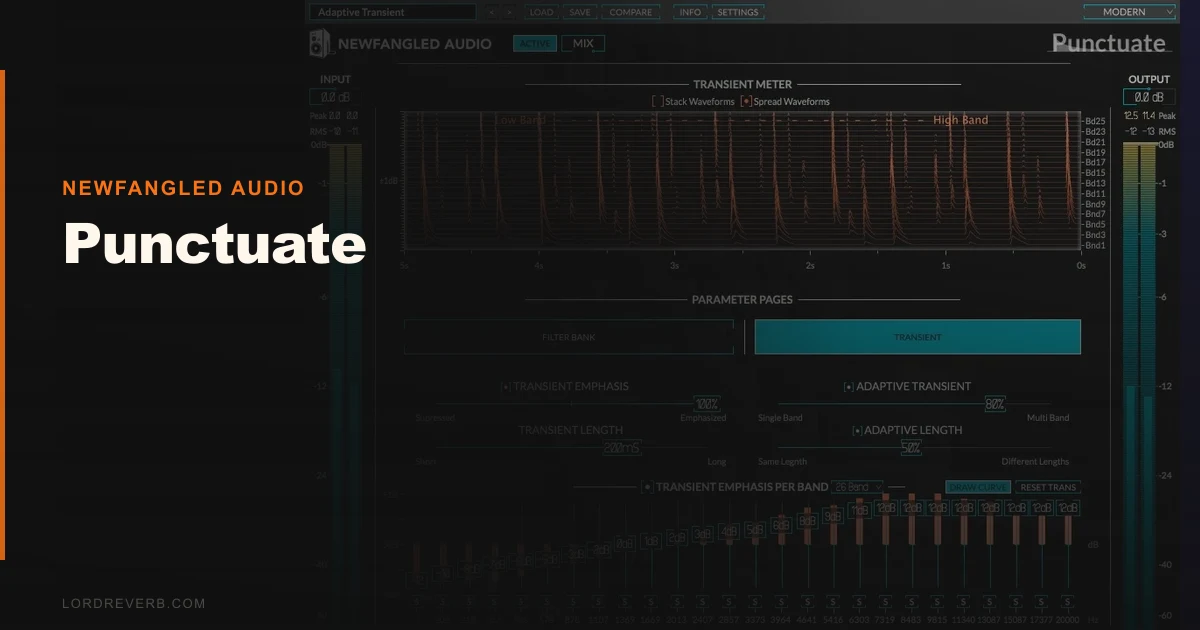
Task: Click the Adaptive Length 50% slider handle
Action: [x=911, y=448]
